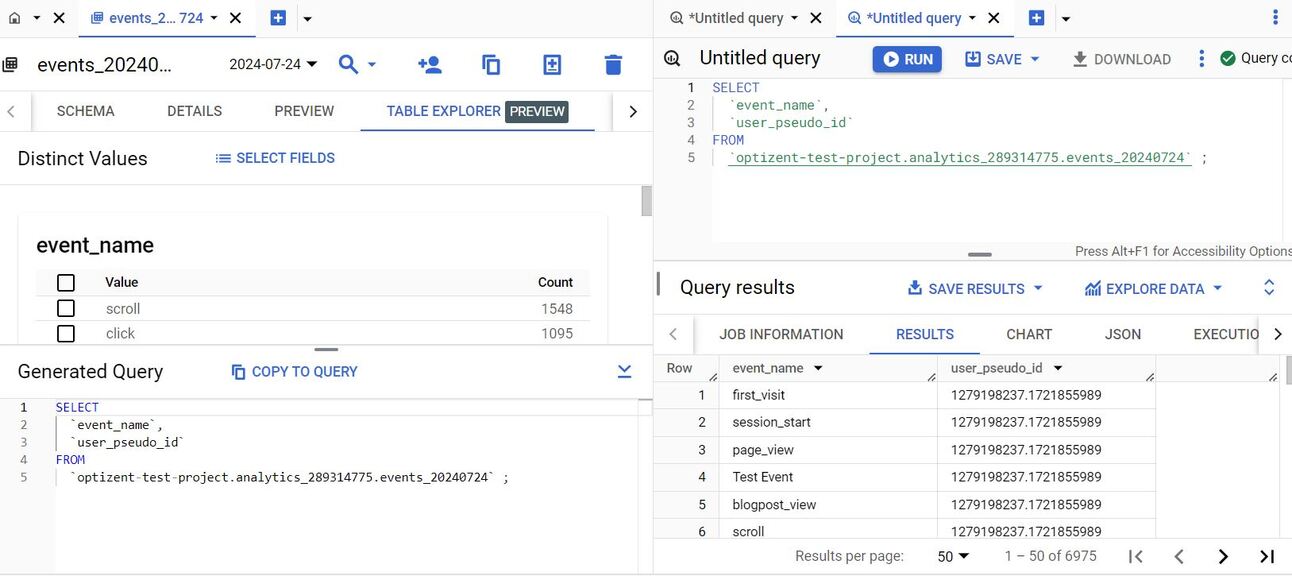Copy the events table

point(490,63)
